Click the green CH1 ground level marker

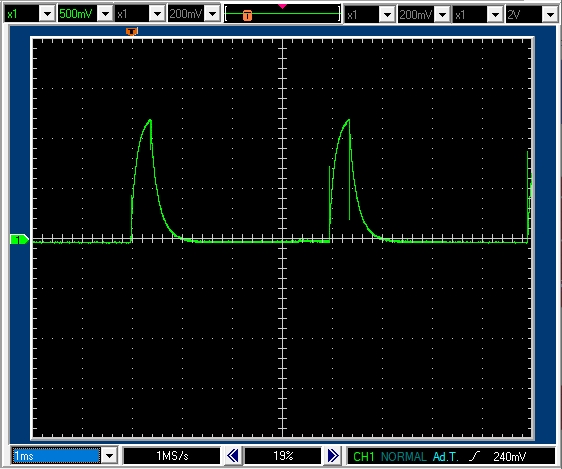19,239
